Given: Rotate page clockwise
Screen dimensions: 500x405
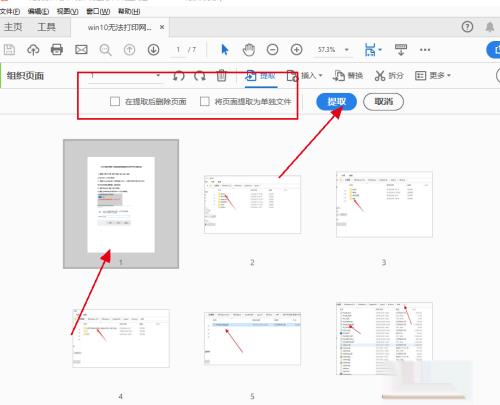Looking at the screenshot, I should (200, 76).
